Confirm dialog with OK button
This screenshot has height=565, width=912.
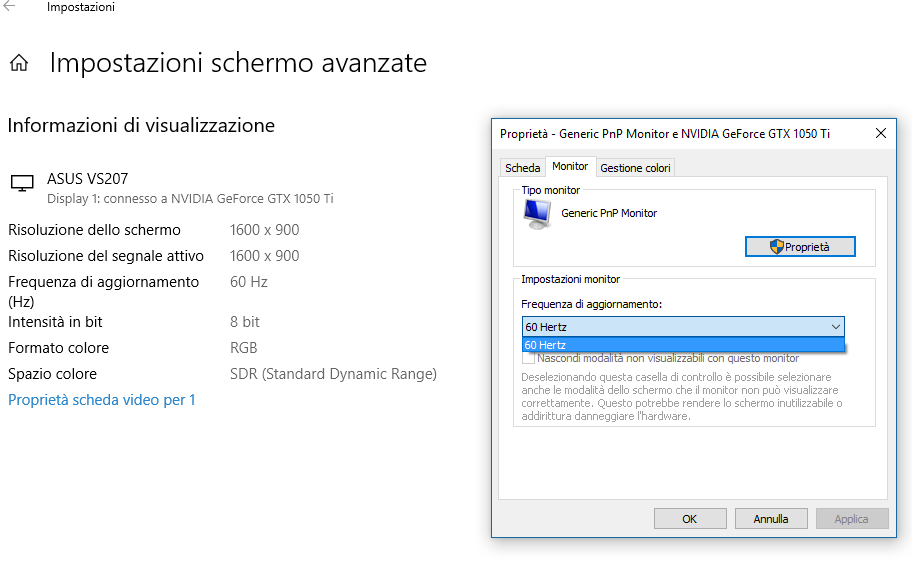[x=690, y=518]
